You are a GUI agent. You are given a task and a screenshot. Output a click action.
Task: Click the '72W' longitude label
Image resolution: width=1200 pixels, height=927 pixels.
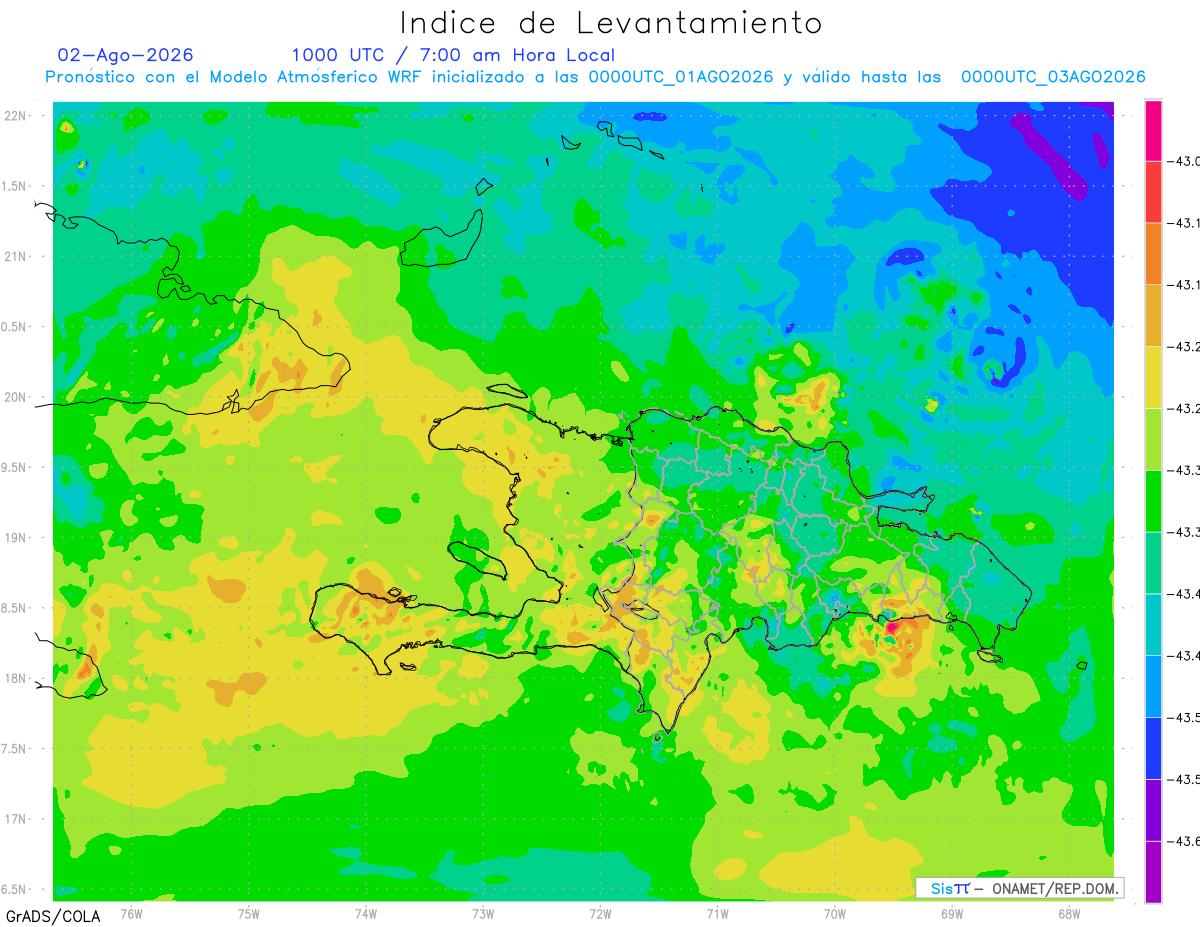coord(600,913)
